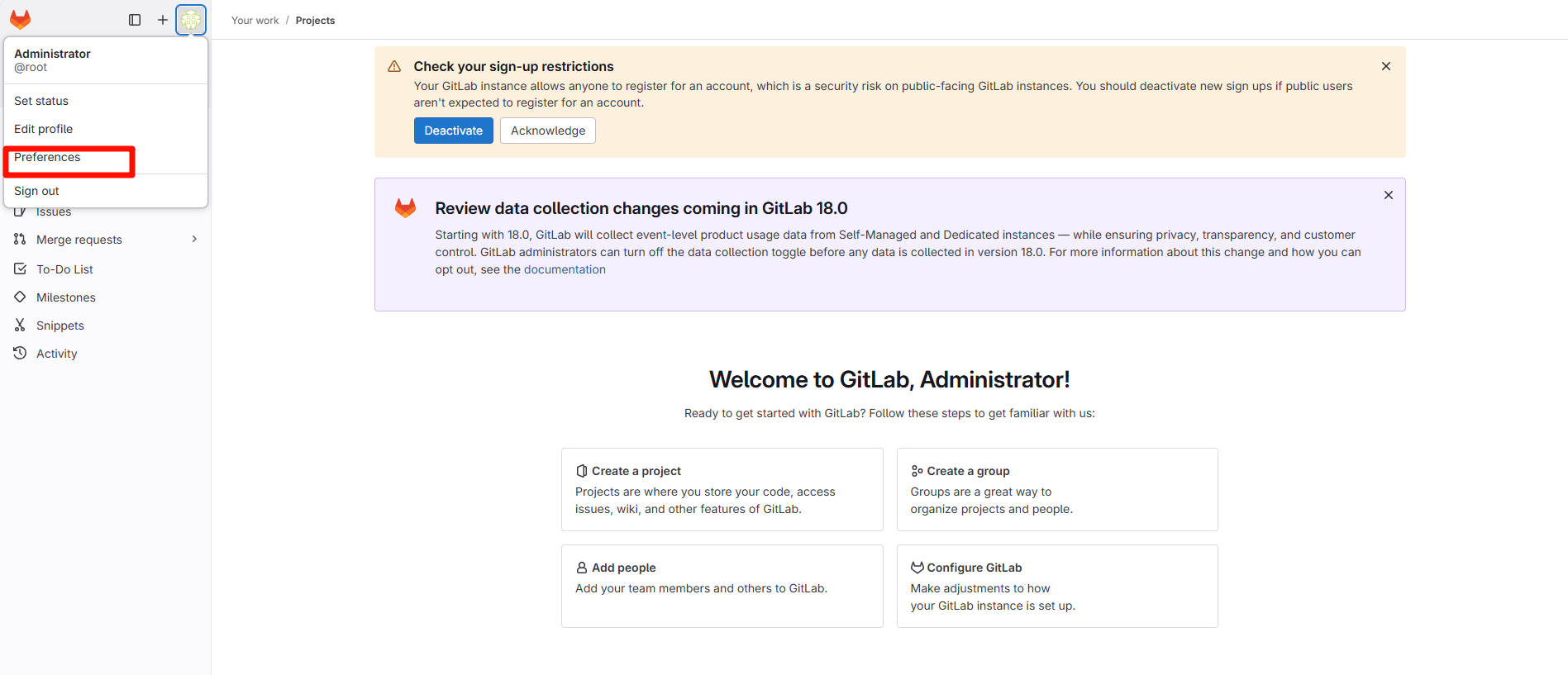Click the Create a group icon

click(x=917, y=471)
